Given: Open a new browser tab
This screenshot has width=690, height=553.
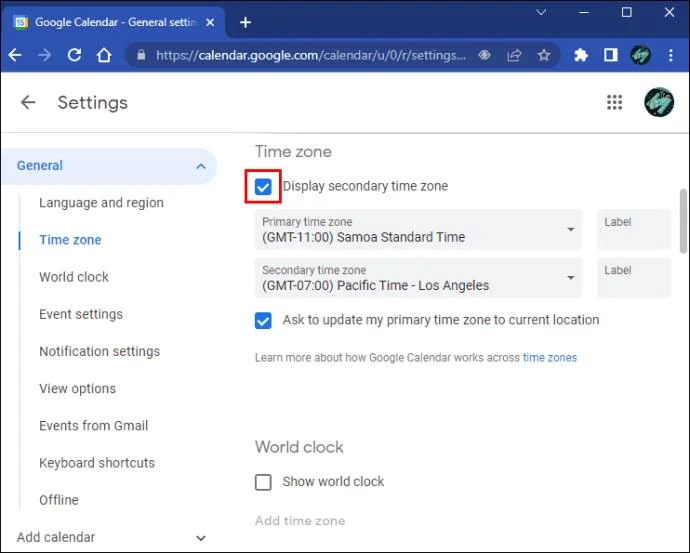Looking at the screenshot, I should pyautogui.click(x=246, y=22).
